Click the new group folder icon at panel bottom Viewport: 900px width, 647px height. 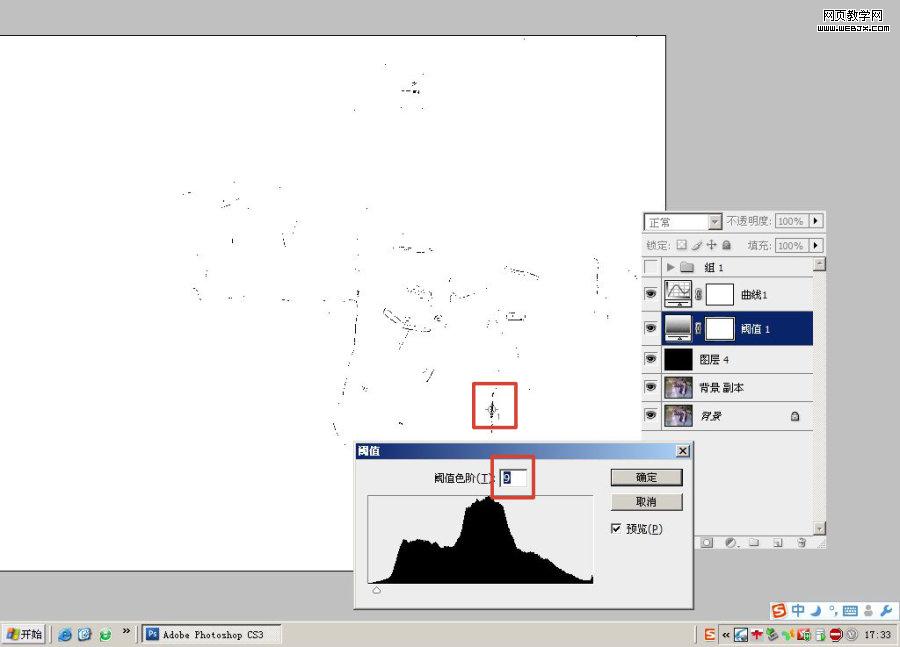coord(754,543)
